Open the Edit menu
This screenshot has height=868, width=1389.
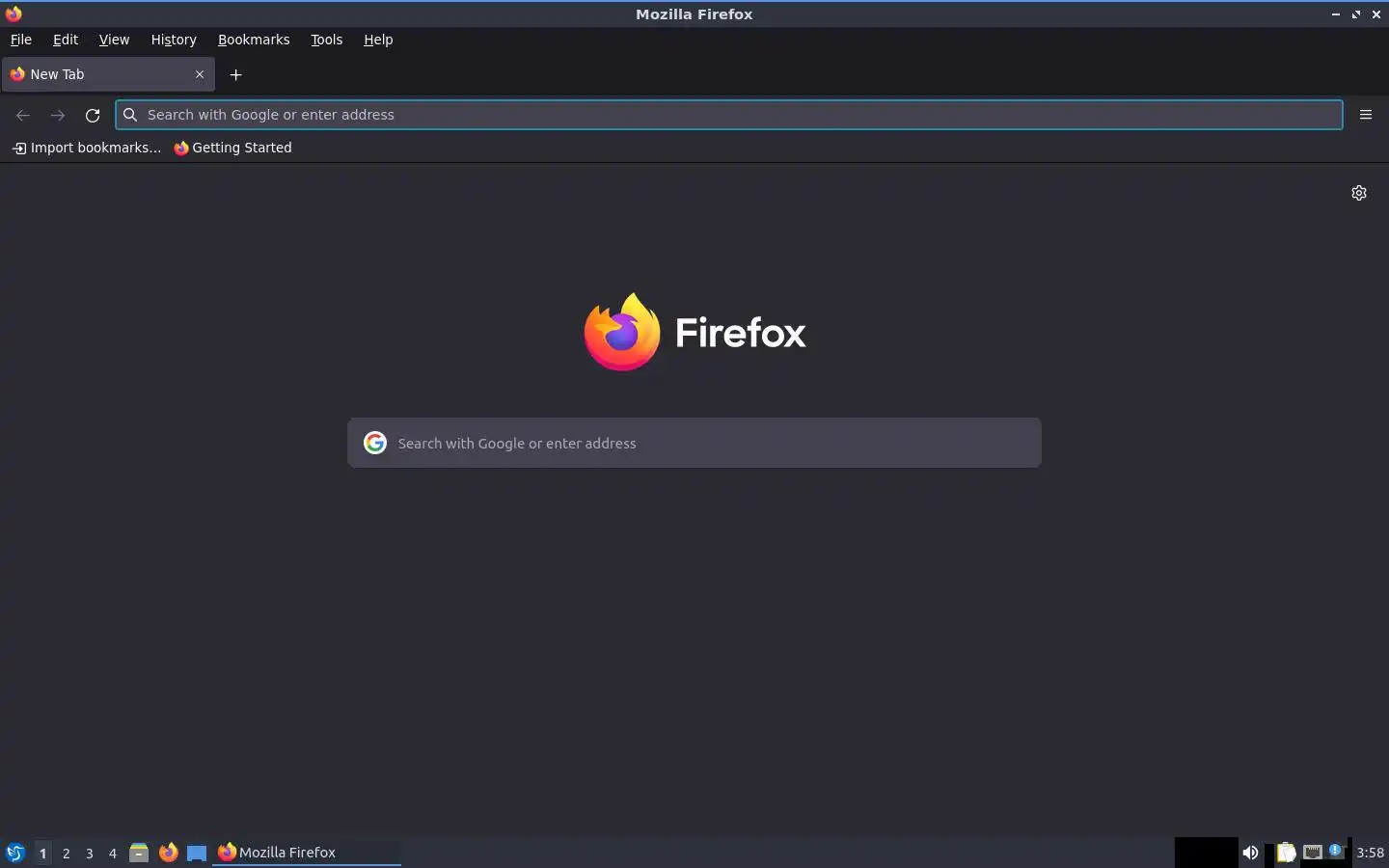66,40
